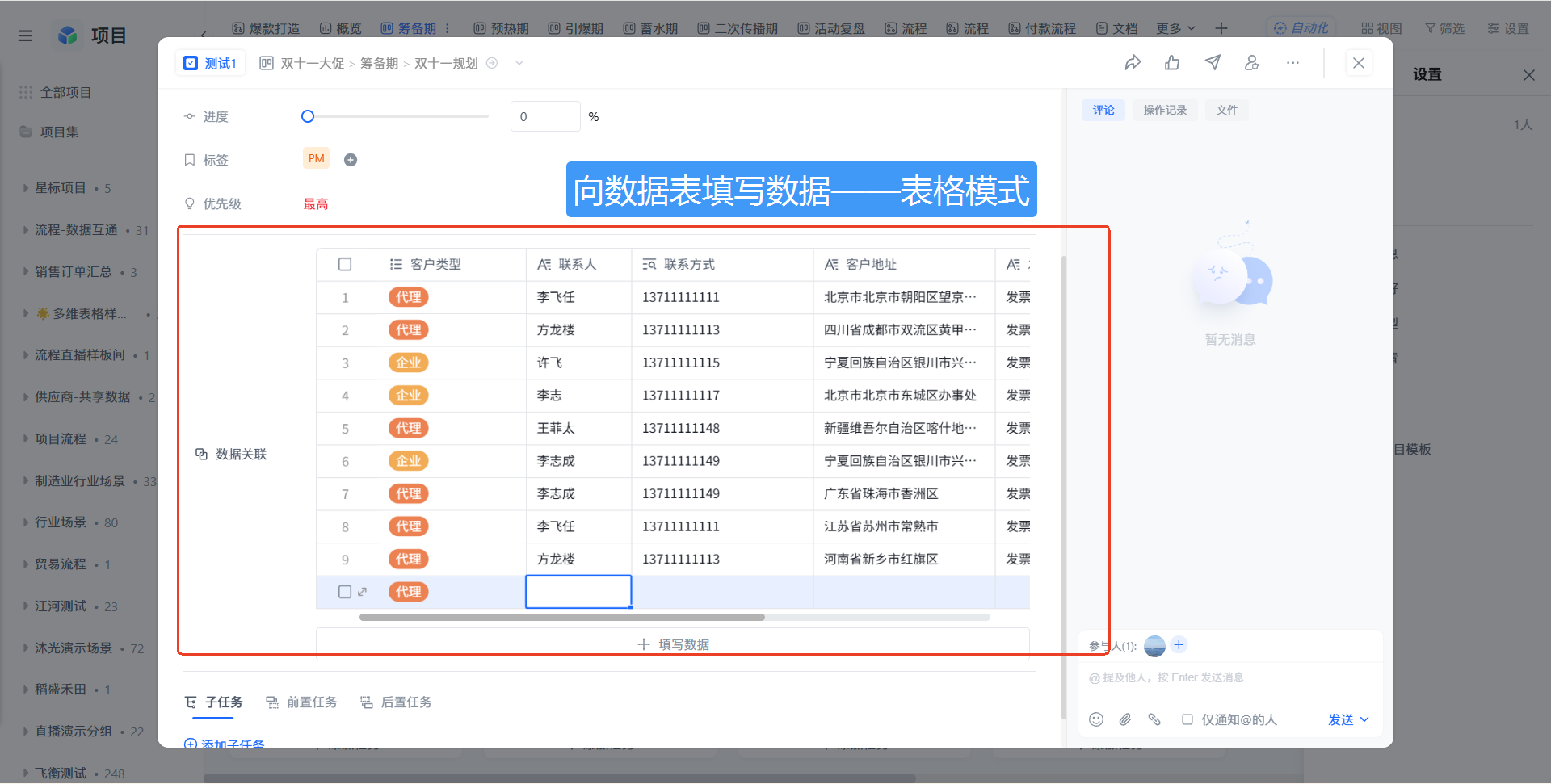Click the expand row icon in the new row
This screenshot has width=1551, height=784.
pos(363,592)
